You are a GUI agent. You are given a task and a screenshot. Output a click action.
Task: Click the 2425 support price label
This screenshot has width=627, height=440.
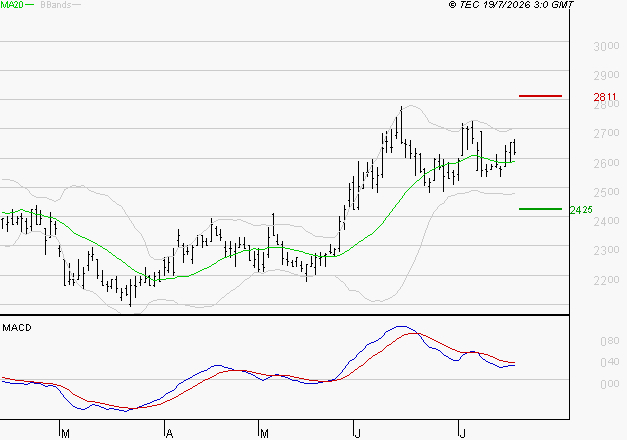581,210
